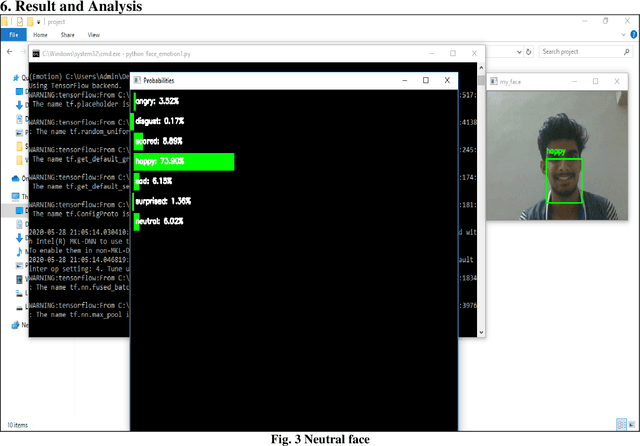Minimize the project Explorer window

584,21
